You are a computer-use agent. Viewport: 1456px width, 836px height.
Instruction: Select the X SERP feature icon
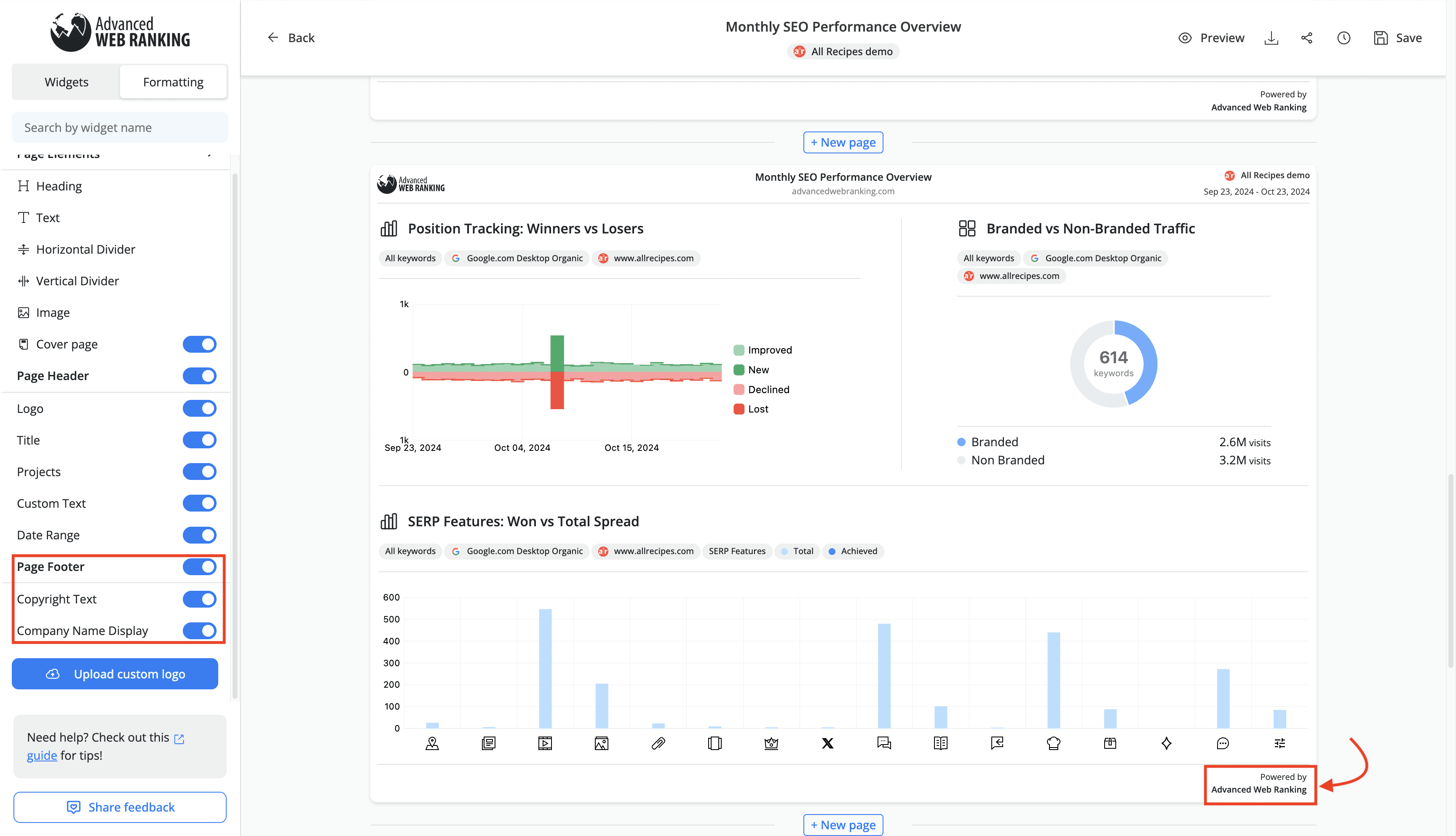pyautogui.click(x=827, y=744)
